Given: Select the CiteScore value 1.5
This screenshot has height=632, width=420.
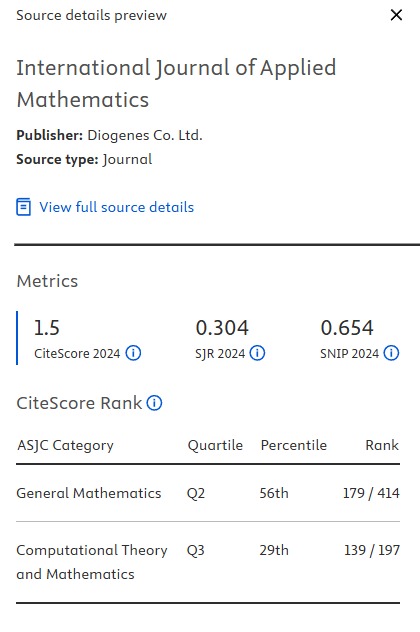Looking at the screenshot, I should (47, 327).
